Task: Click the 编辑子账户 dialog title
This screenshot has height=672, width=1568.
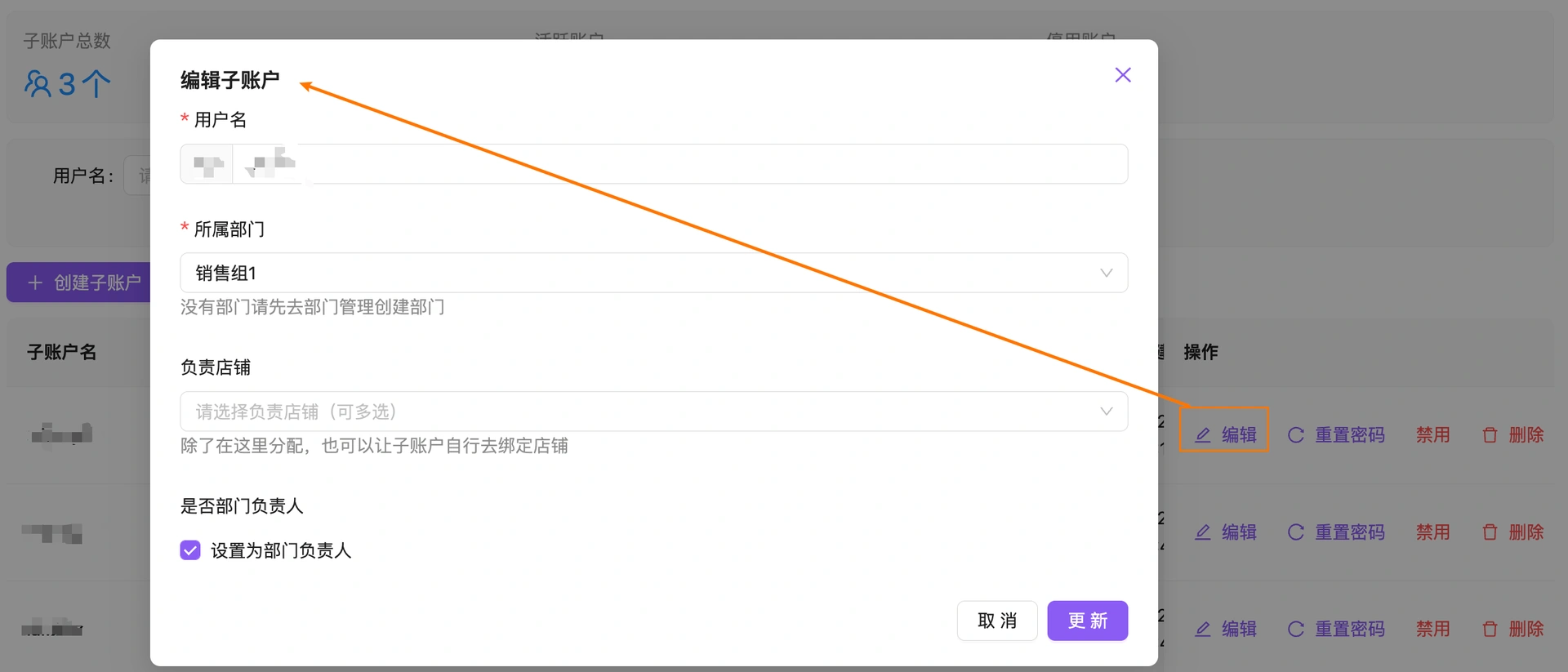Action: [x=230, y=80]
